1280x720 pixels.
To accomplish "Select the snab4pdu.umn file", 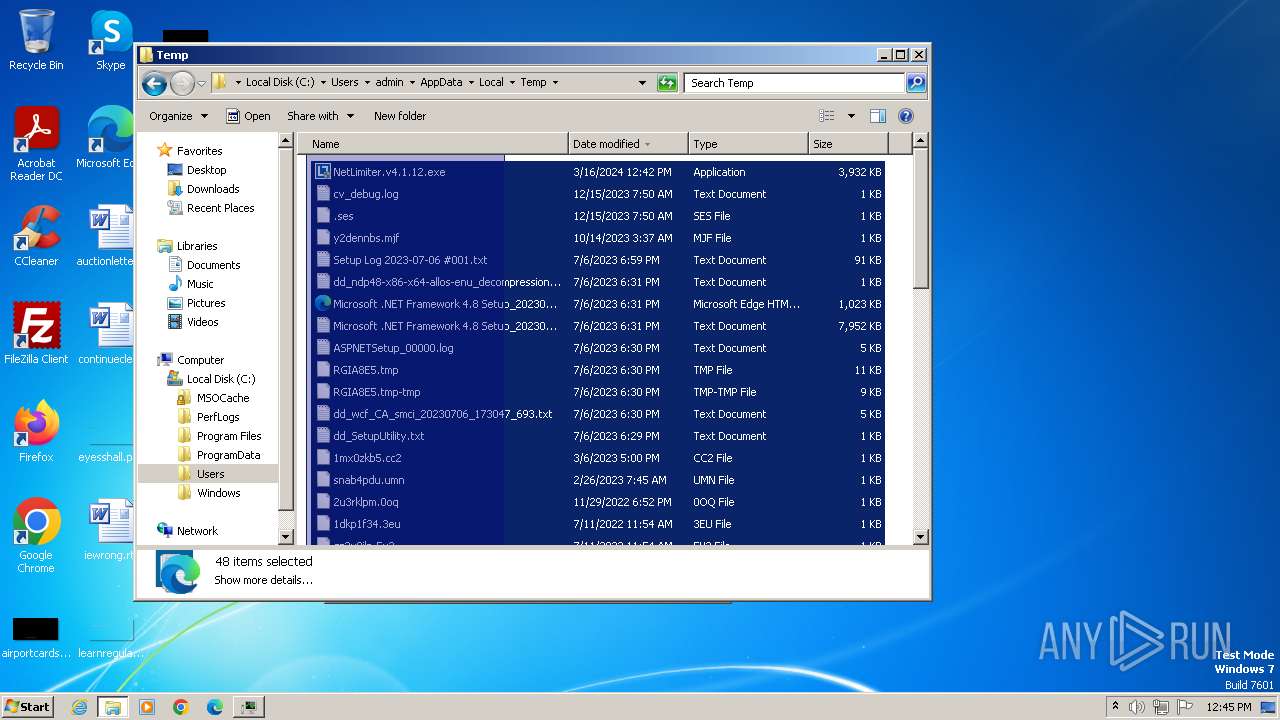I will click(368, 480).
